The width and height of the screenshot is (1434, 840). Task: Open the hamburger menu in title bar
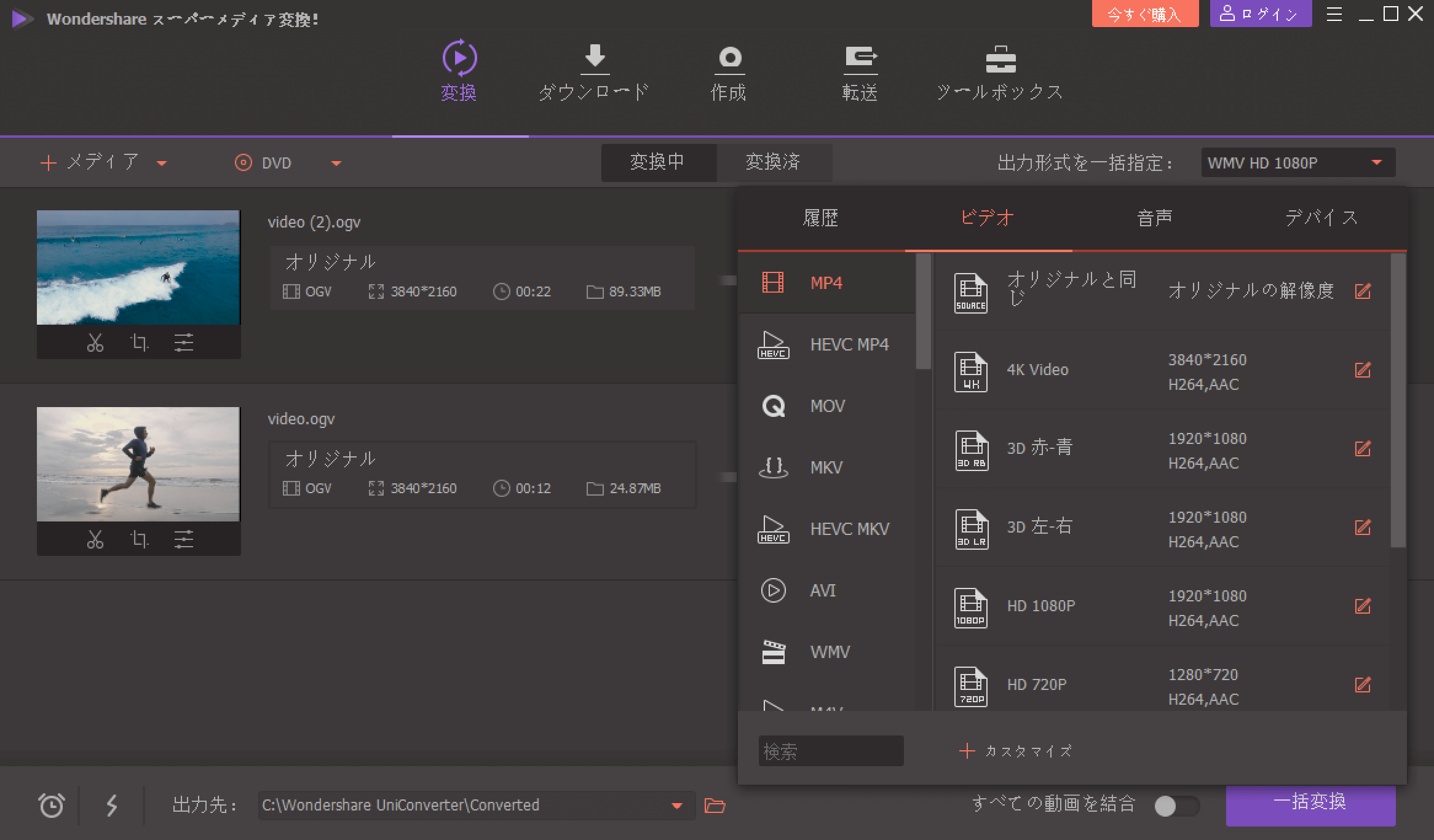pyautogui.click(x=1334, y=14)
